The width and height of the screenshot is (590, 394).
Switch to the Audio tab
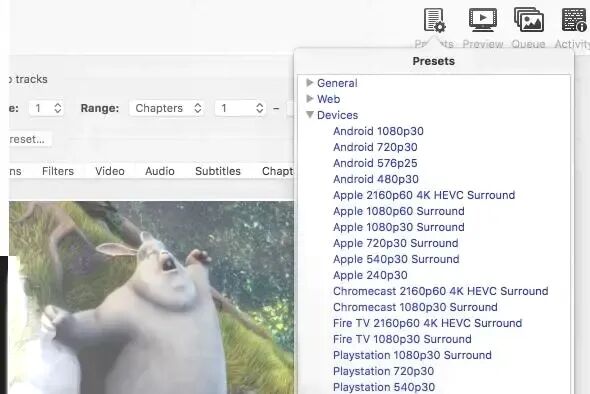click(x=160, y=171)
